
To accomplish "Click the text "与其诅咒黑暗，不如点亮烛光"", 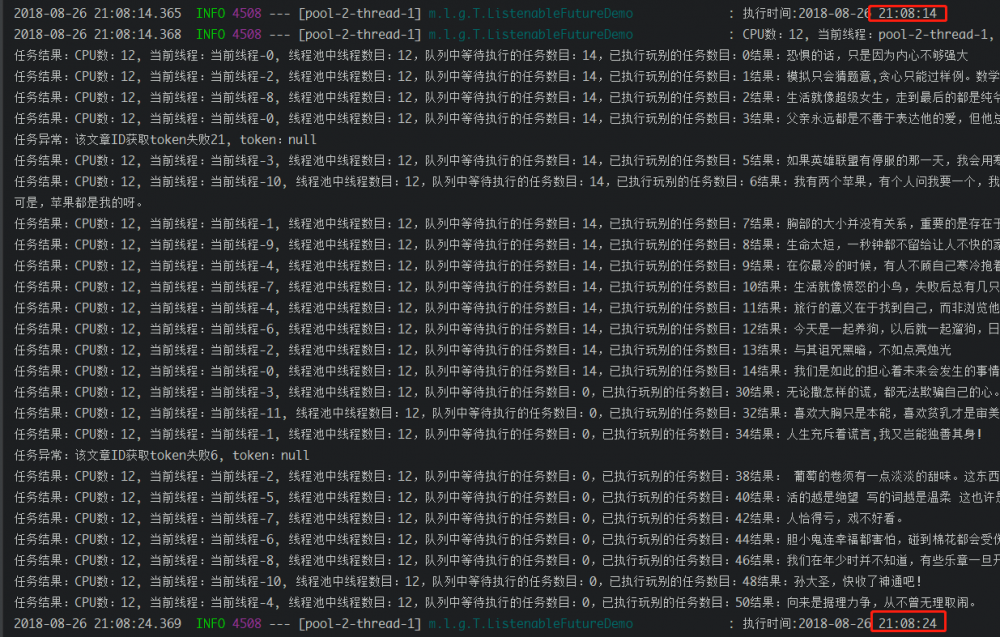I will coord(872,350).
